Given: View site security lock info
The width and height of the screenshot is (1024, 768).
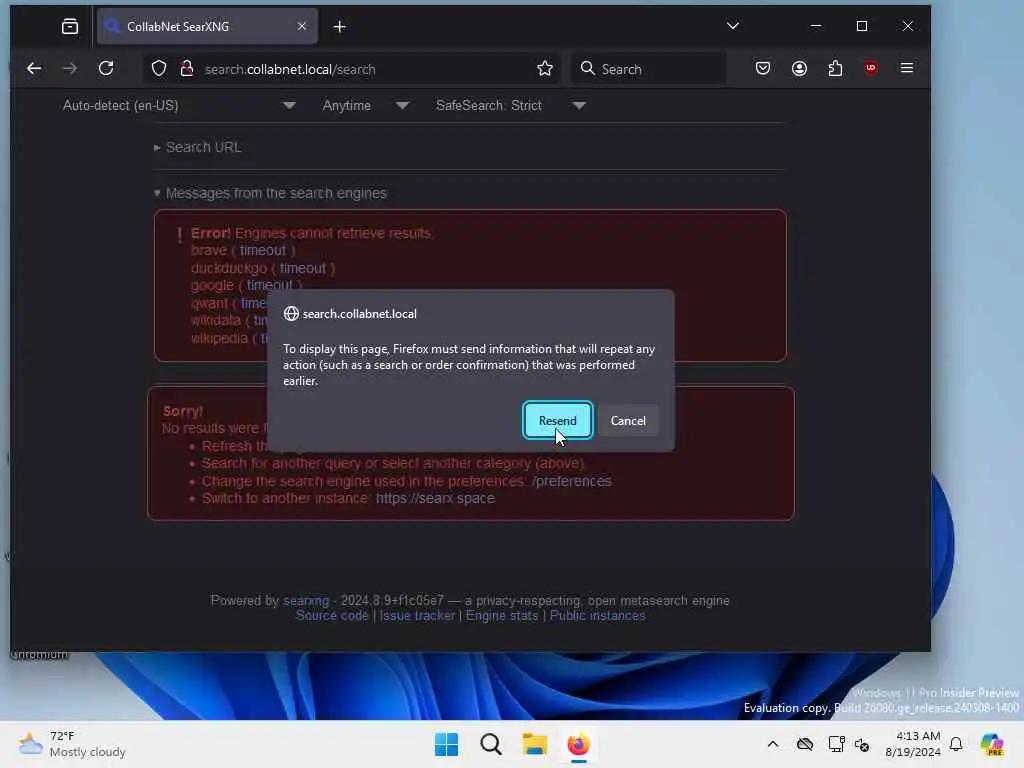Looking at the screenshot, I should pyautogui.click(x=187, y=69).
